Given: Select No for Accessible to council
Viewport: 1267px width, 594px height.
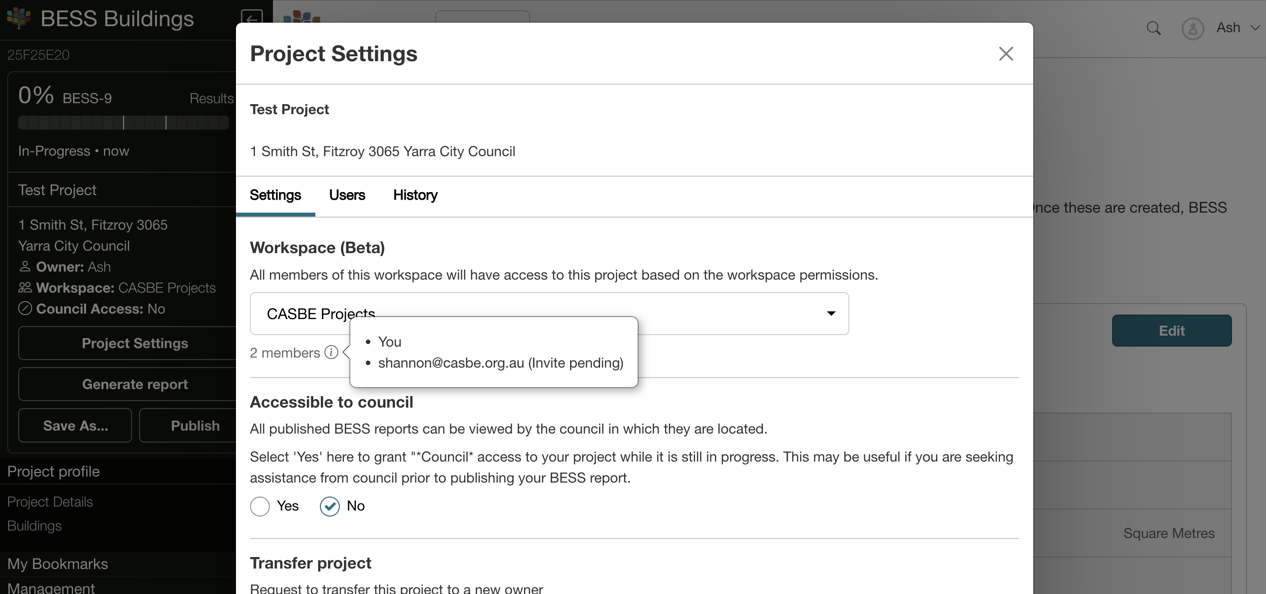Looking at the screenshot, I should point(330,507).
